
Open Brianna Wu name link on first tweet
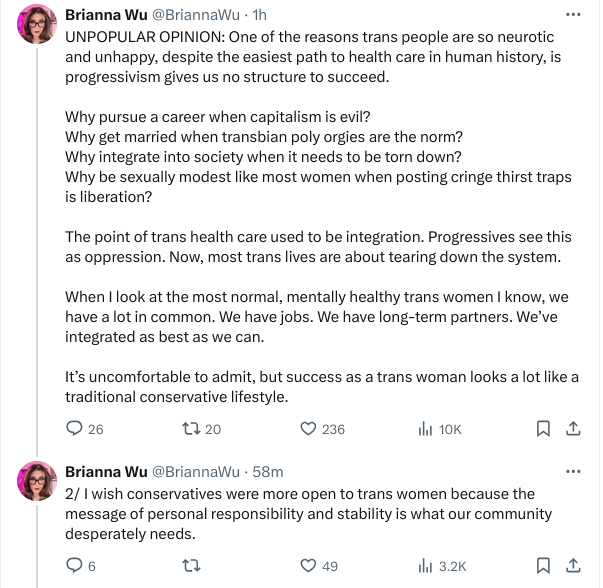(x=106, y=15)
